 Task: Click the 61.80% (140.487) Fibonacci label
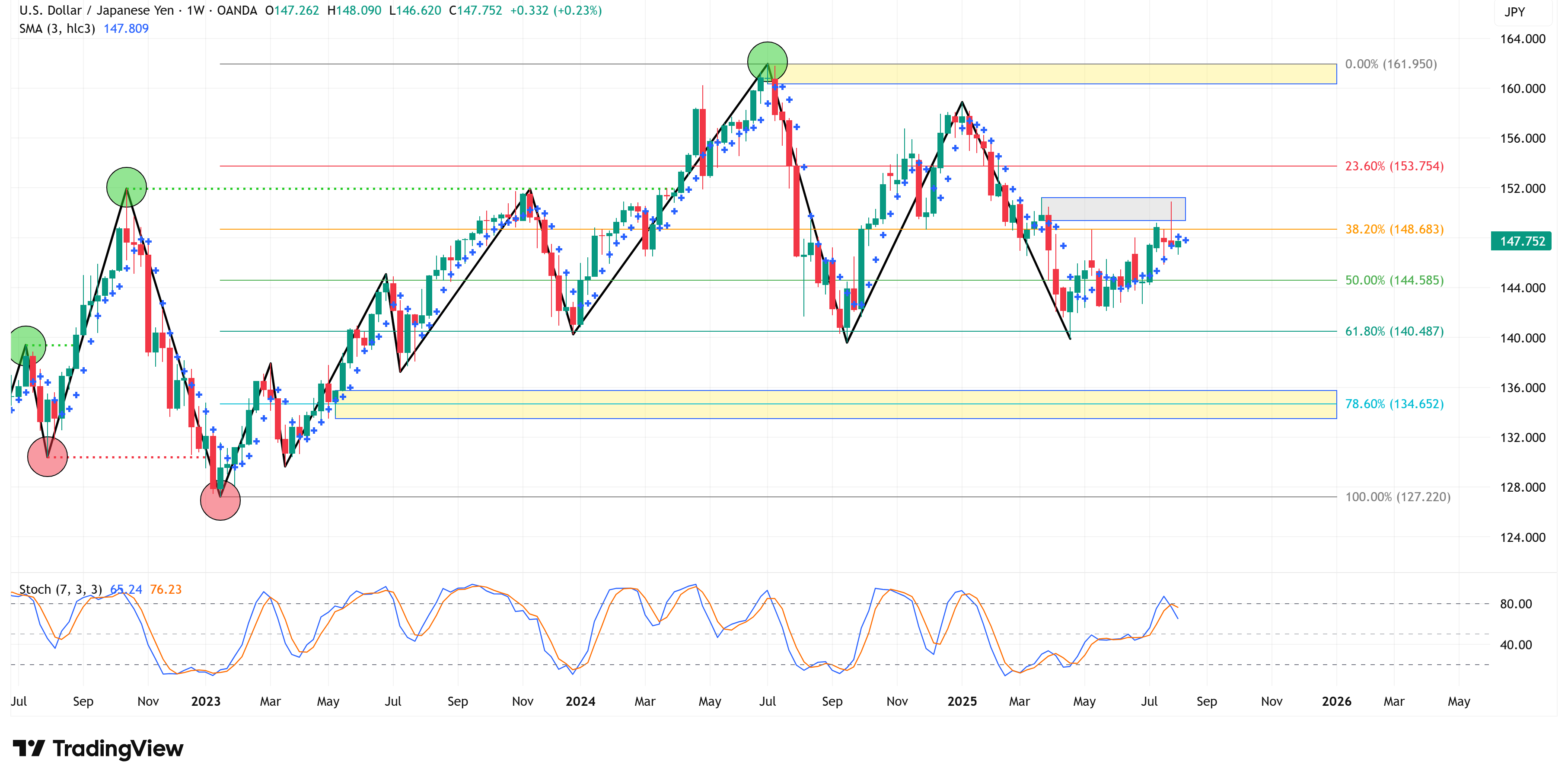pyautogui.click(x=1394, y=331)
